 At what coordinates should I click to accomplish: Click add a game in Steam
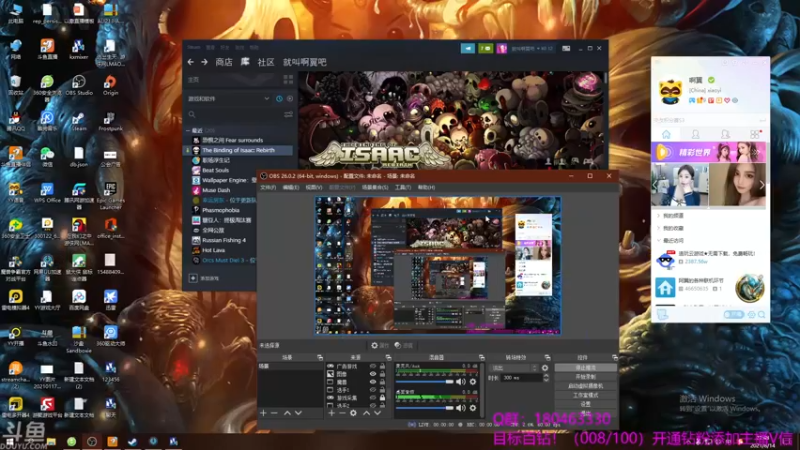click(x=205, y=279)
